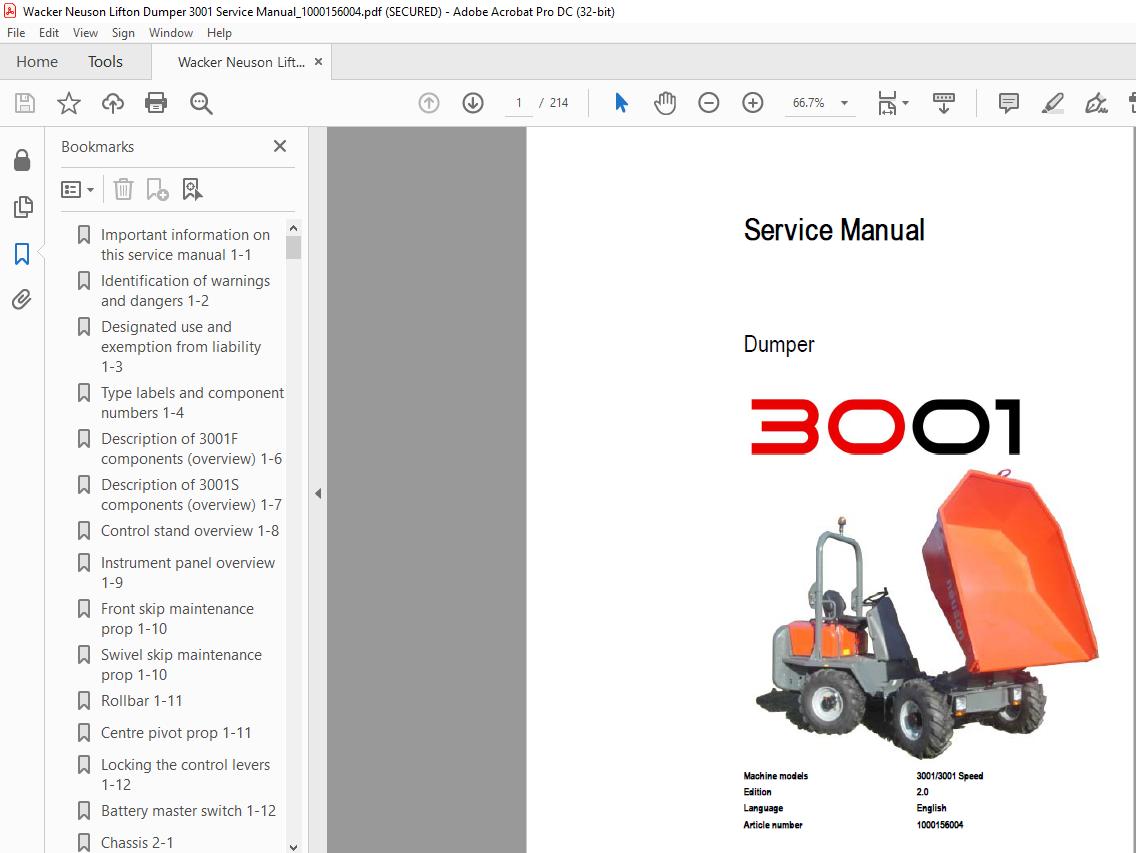This screenshot has height=853, width=1136.
Task: Open the Edit menu
Action: point(49,33)
